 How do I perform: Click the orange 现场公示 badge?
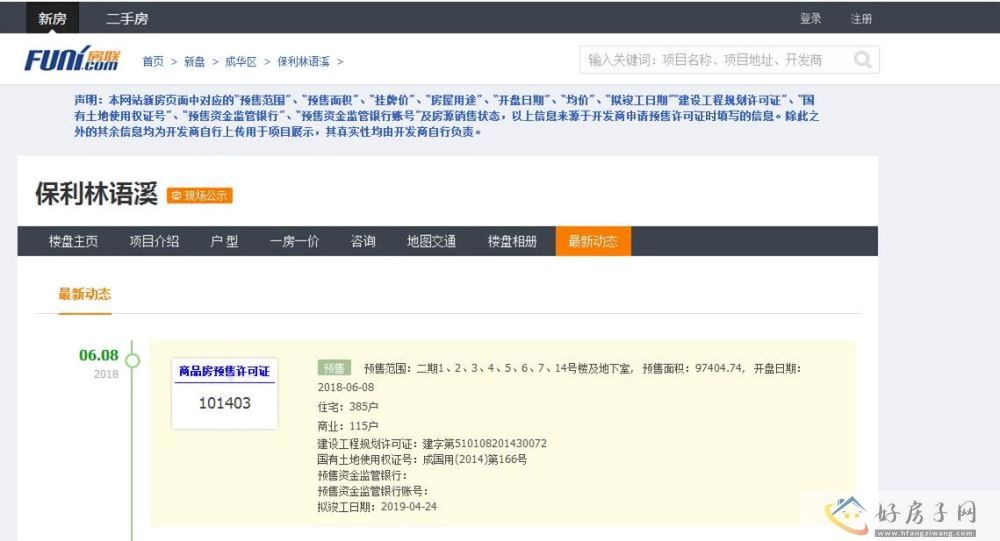tap(200, 195)
